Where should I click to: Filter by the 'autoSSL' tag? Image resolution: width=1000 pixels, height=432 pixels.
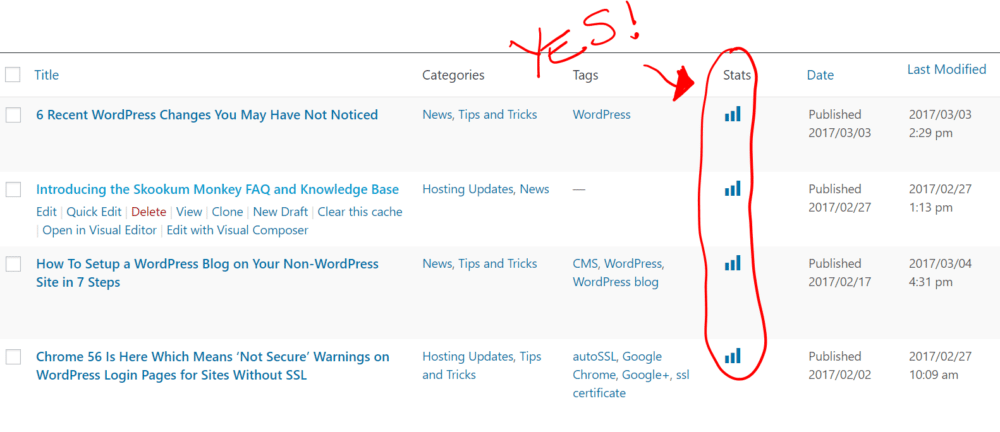pos(594,356)
